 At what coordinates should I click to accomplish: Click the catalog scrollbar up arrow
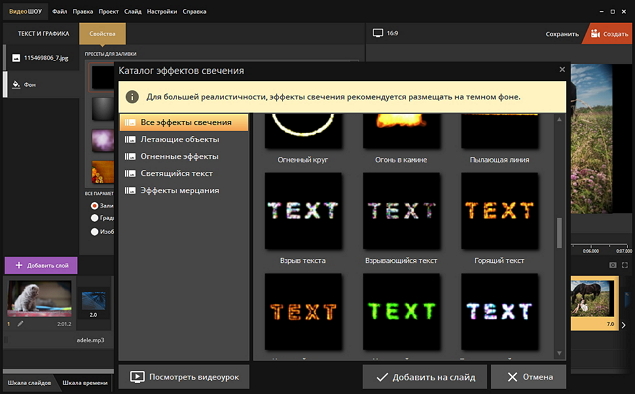pyautogui.click(x=559, y=119)
